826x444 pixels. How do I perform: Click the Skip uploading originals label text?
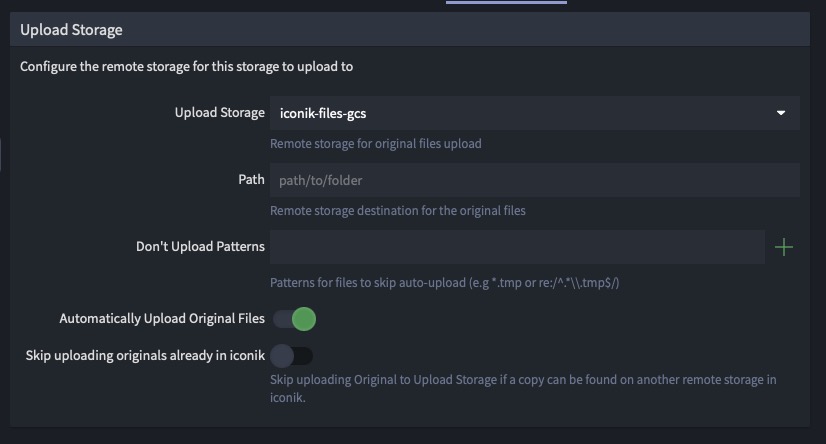145,355
